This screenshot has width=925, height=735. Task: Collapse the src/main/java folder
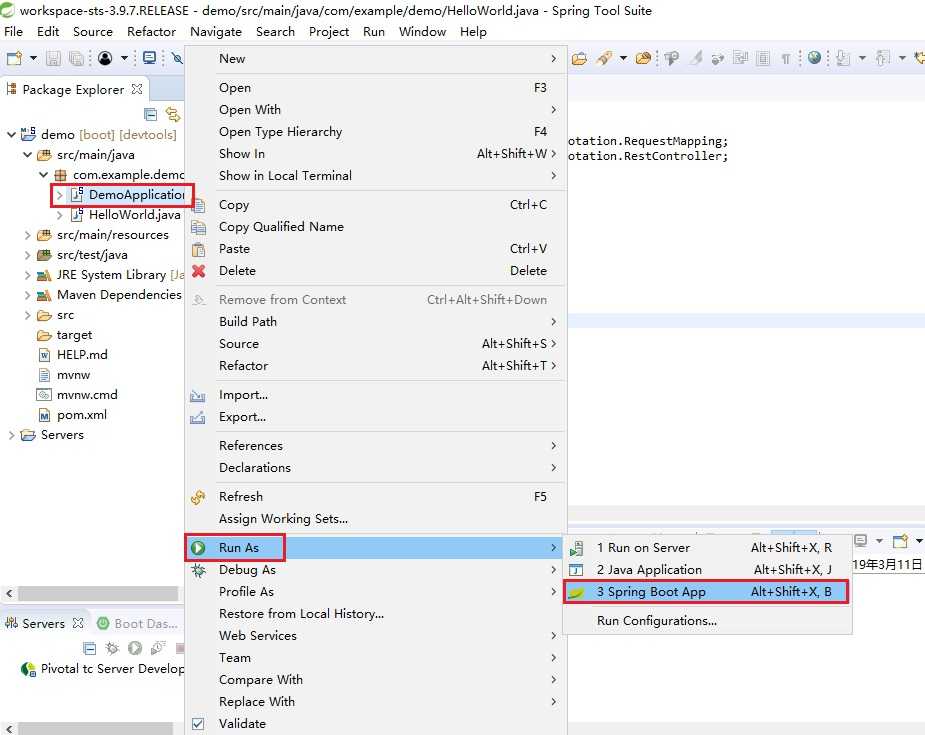tap(27, 155)
